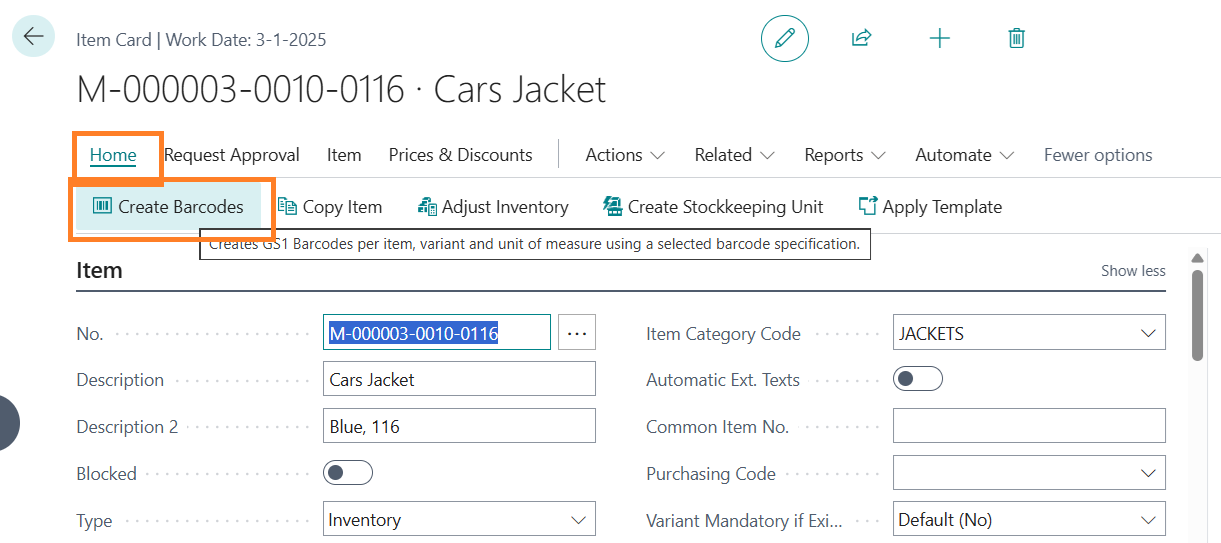Expand the Related menu

tap(734, 155)
